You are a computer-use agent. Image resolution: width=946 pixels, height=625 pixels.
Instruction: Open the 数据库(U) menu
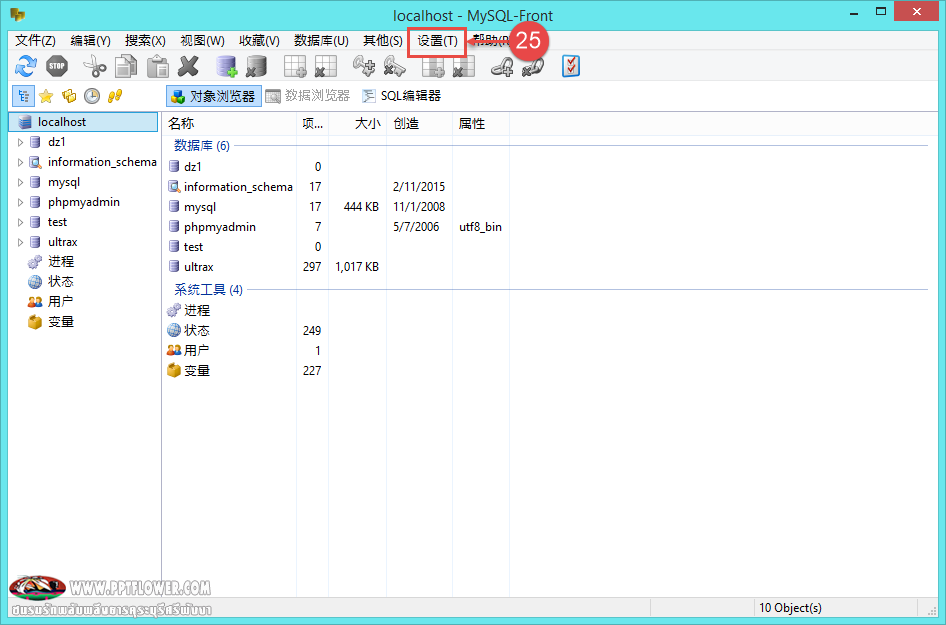click(x=321, y=40)
